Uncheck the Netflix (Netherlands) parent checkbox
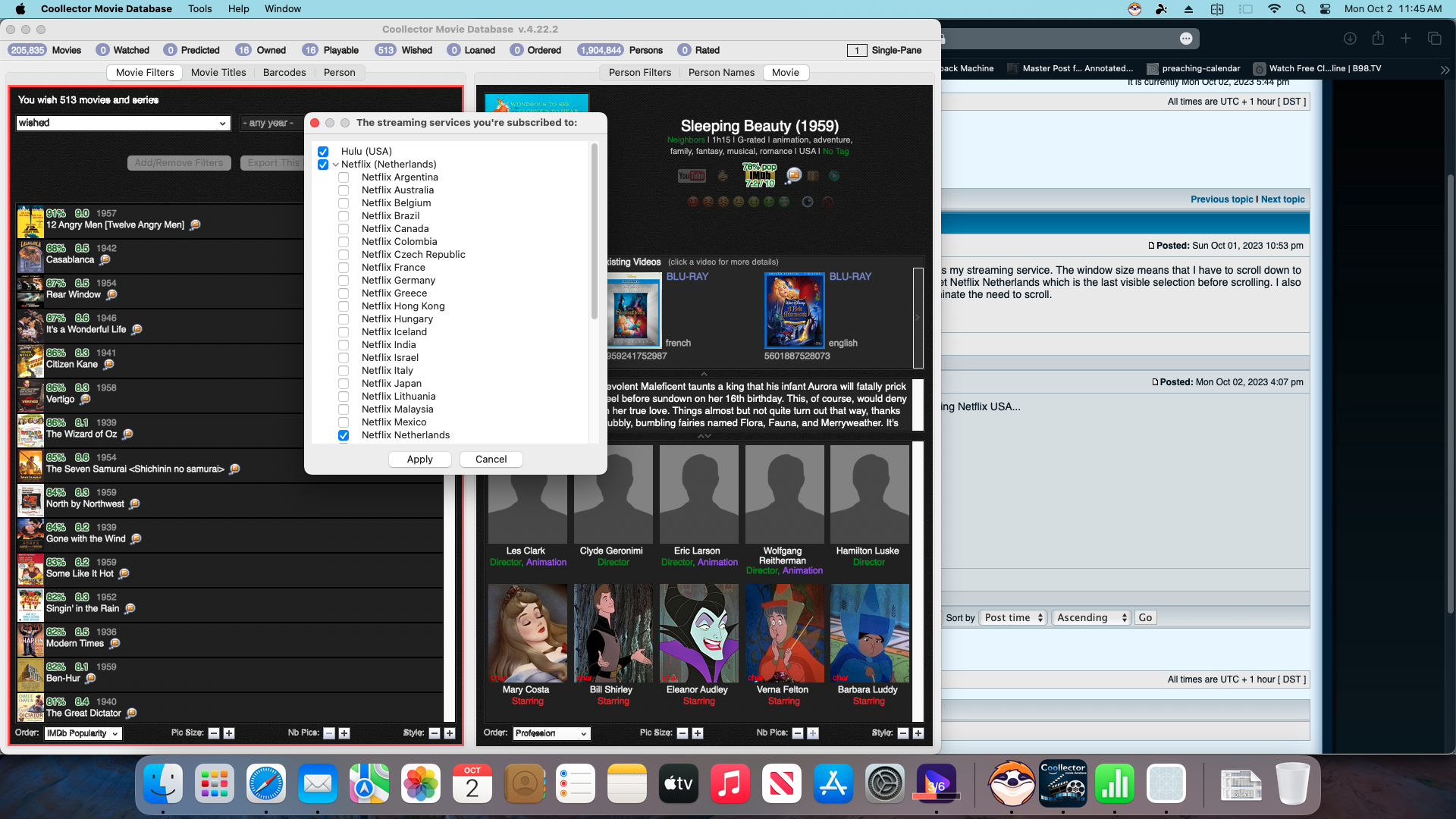This screenshot has width=1456, height=819. (323, 165)
